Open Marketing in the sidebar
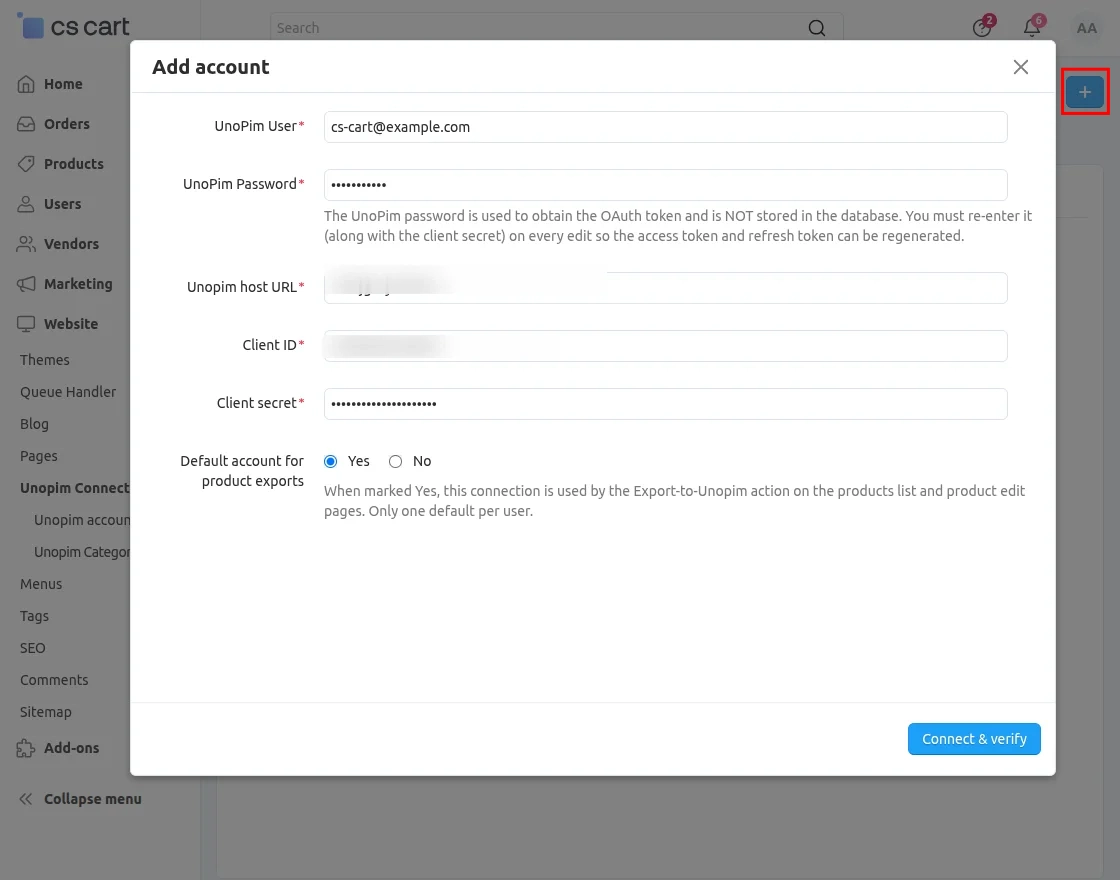Viewport: 1120px width, 880px height. pyautogui.click(x=79, y=284)
